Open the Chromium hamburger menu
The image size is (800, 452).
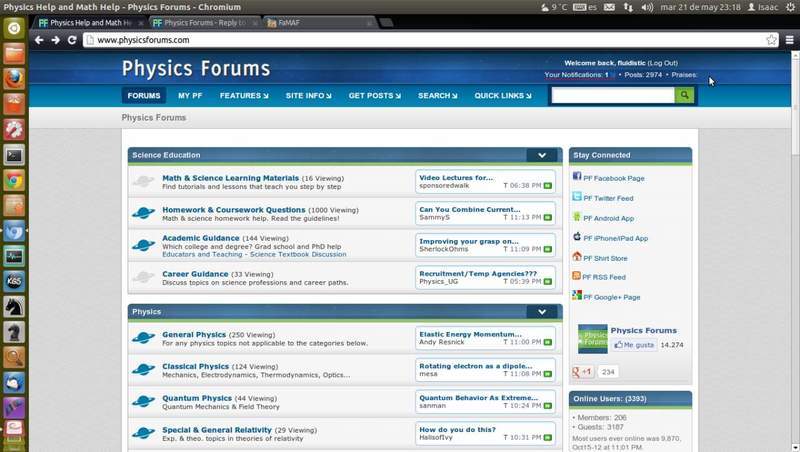click(789, 40)
